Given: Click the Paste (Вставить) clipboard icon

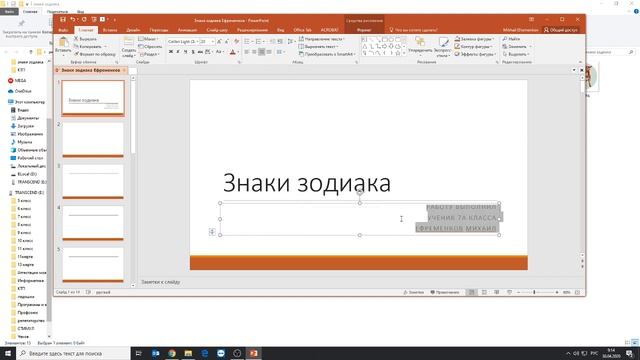Looking at the screenshot, I should (x=63, y=42).
